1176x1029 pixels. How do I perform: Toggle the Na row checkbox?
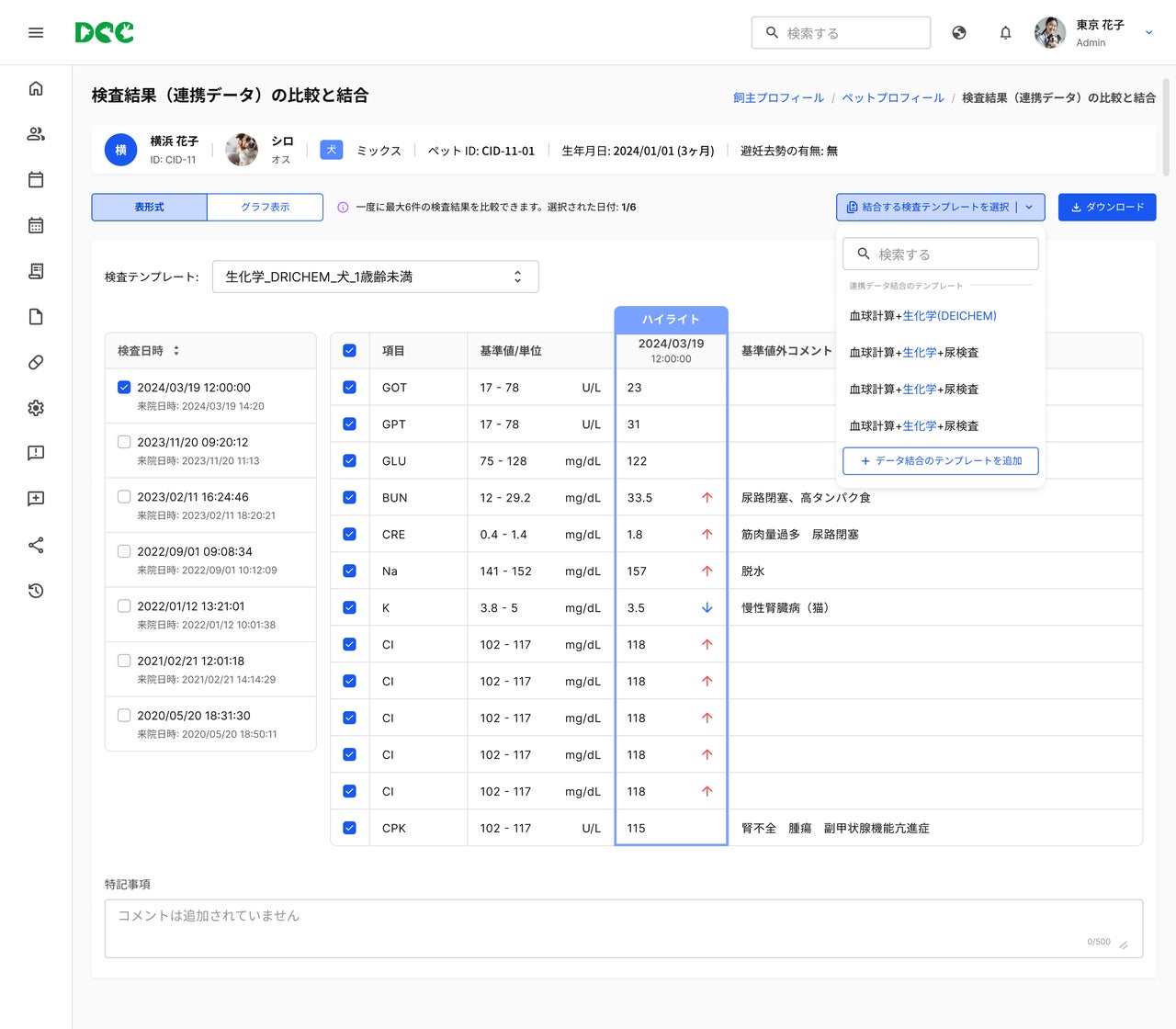point(349,571)
